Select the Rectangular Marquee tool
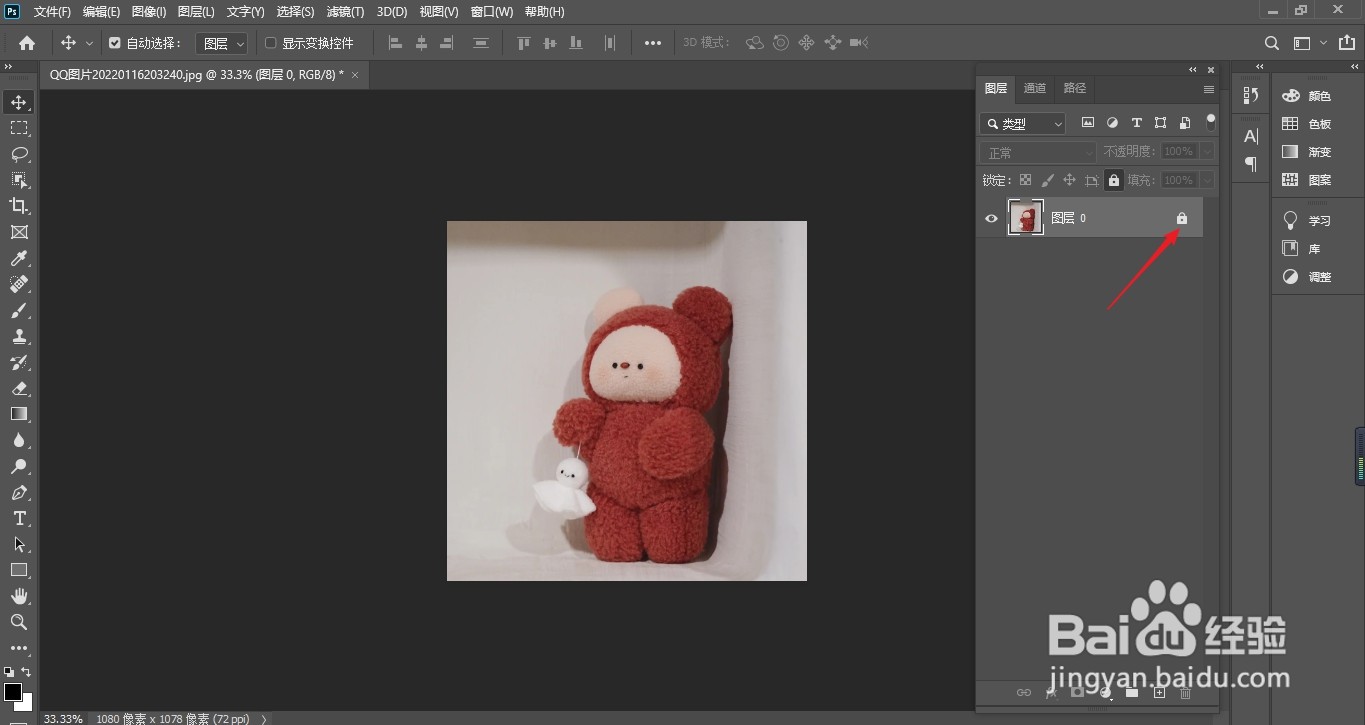 [x=19, y=128]
